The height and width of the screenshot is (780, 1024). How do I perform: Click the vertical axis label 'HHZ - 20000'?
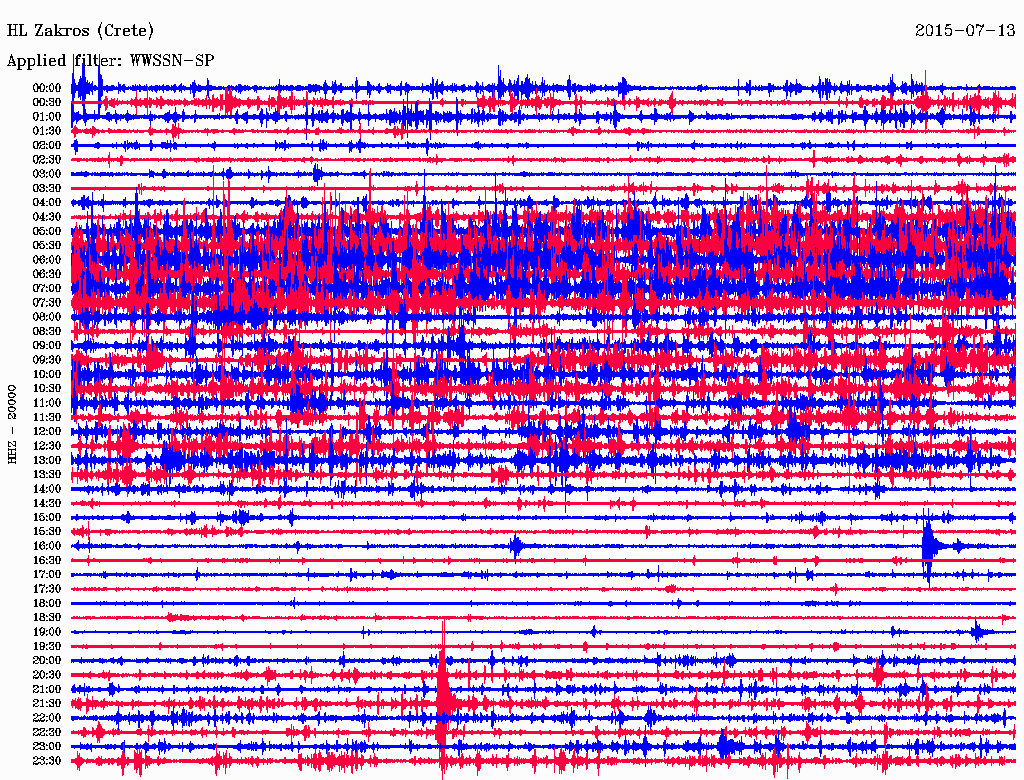[x=12, y=425]
